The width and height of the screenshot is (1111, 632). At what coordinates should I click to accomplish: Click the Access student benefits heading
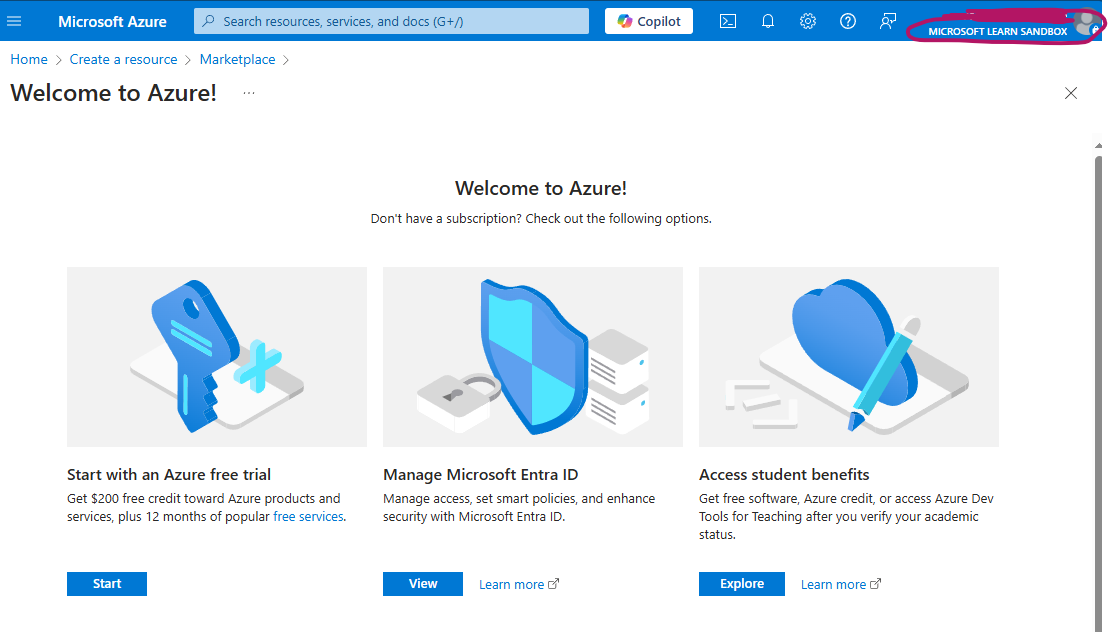[784, 475]
